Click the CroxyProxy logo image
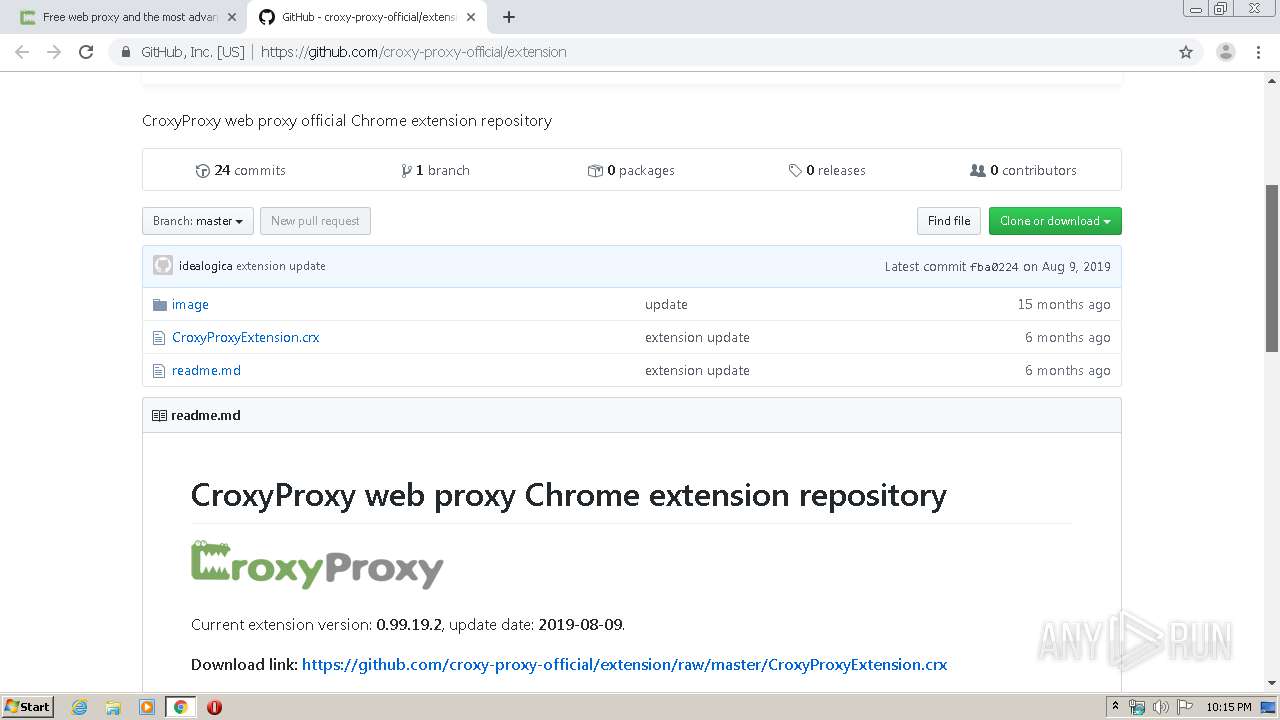 coord(317,565)
